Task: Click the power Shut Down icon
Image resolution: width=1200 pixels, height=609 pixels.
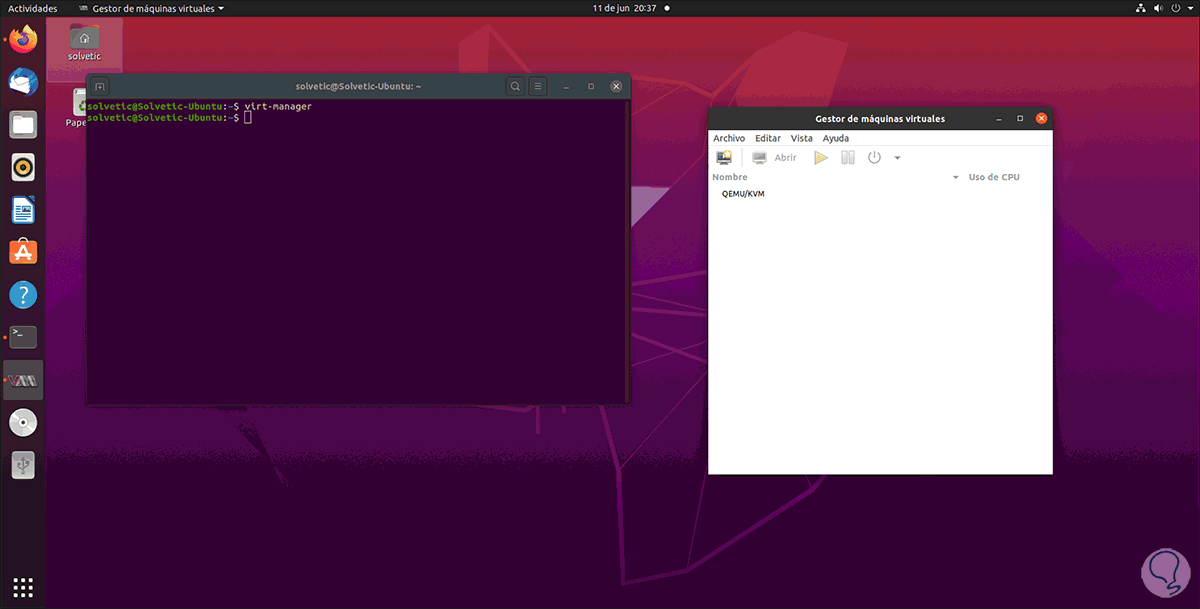Action: 874,158
